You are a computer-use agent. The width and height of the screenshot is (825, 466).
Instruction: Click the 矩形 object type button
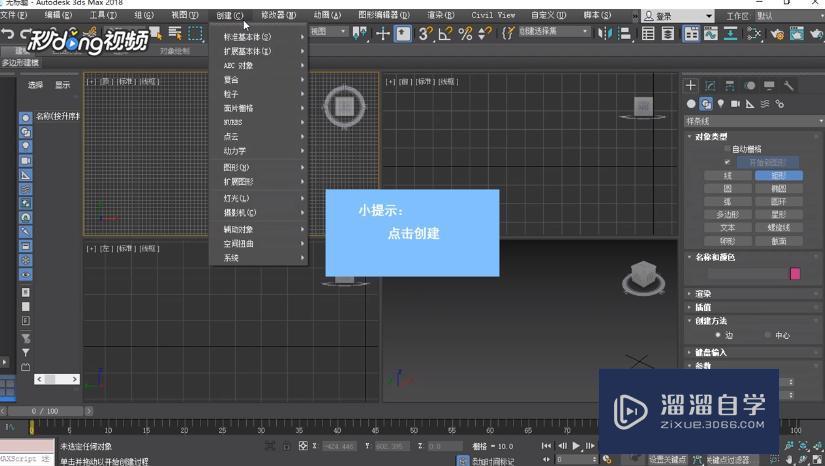tap(777, 175)
